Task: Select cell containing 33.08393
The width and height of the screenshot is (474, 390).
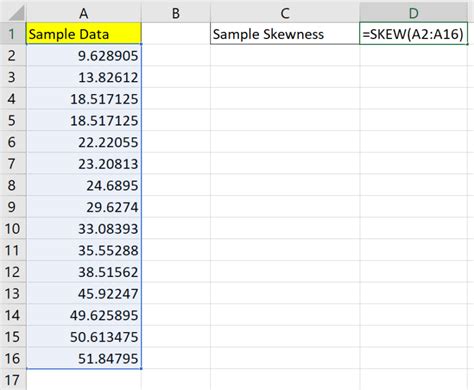Action: [x=84, y=228]
